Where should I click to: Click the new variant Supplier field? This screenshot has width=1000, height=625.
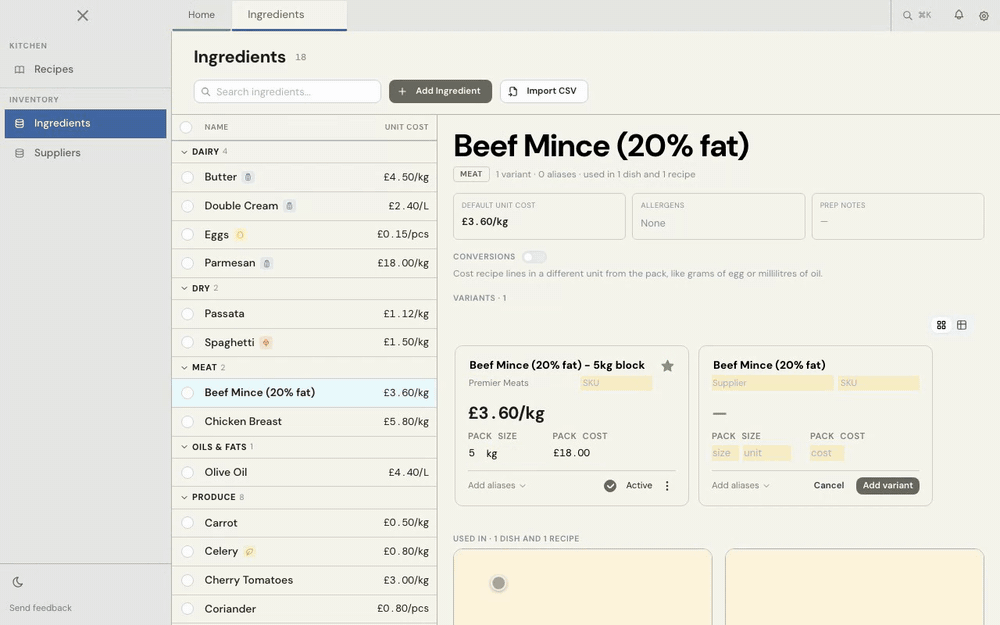772,383
